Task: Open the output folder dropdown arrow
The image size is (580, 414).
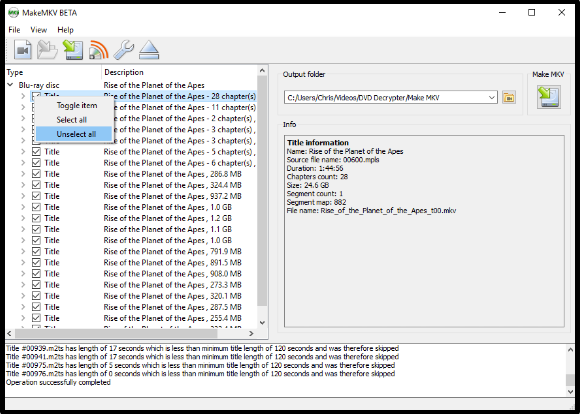Action: coord(491,98)
